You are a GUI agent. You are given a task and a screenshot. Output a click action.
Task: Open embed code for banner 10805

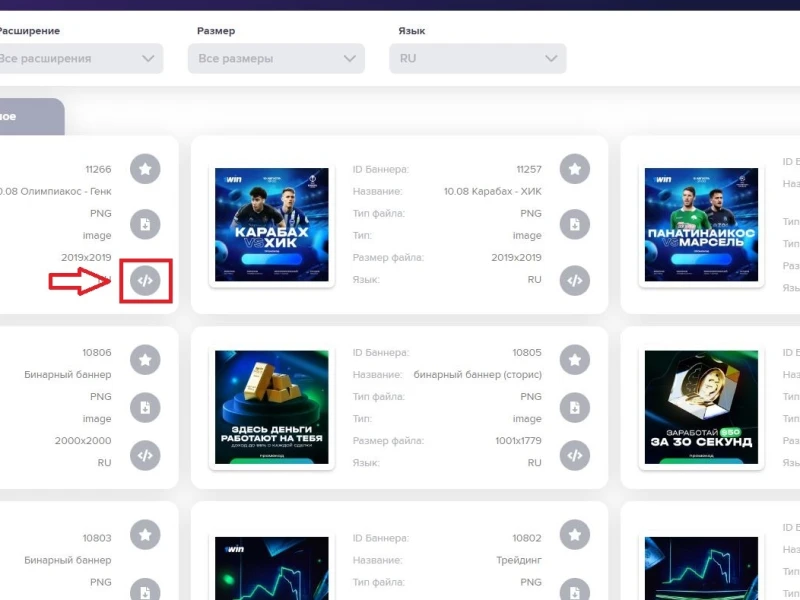[x=574, y=456]
